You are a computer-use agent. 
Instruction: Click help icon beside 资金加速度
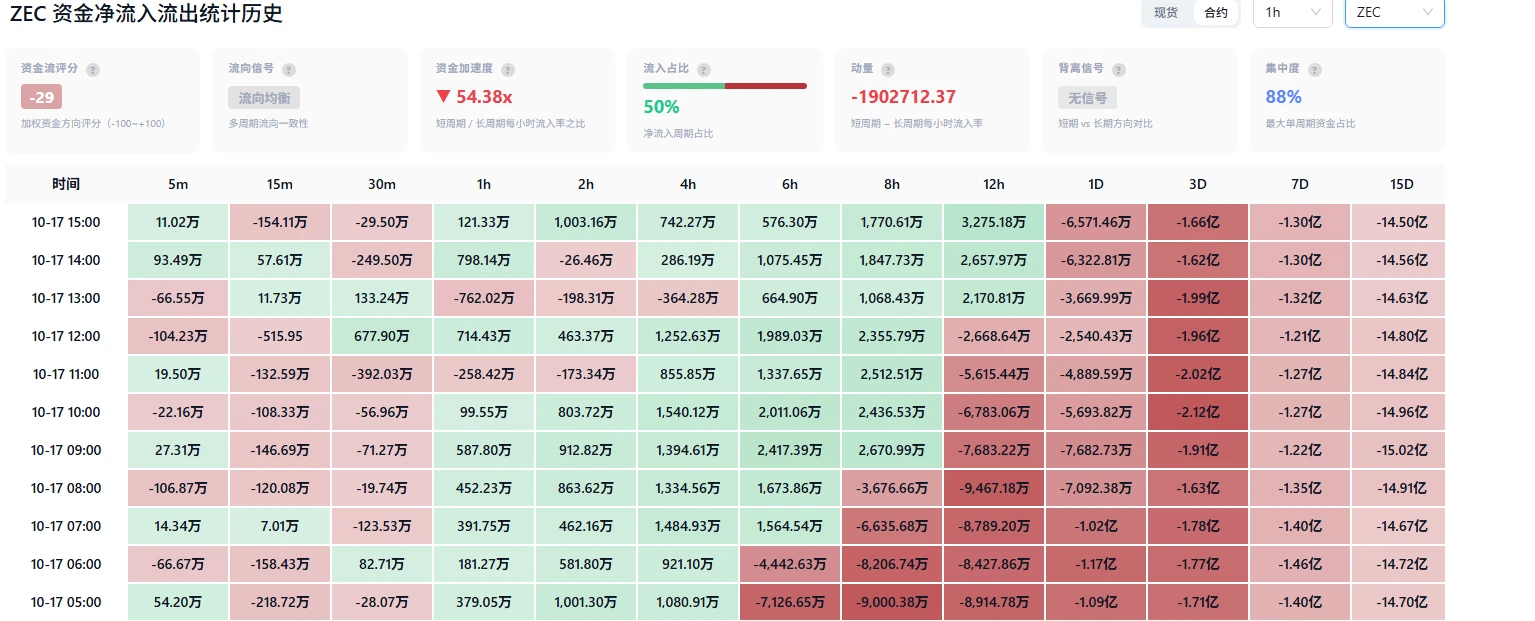coord(509,70)
